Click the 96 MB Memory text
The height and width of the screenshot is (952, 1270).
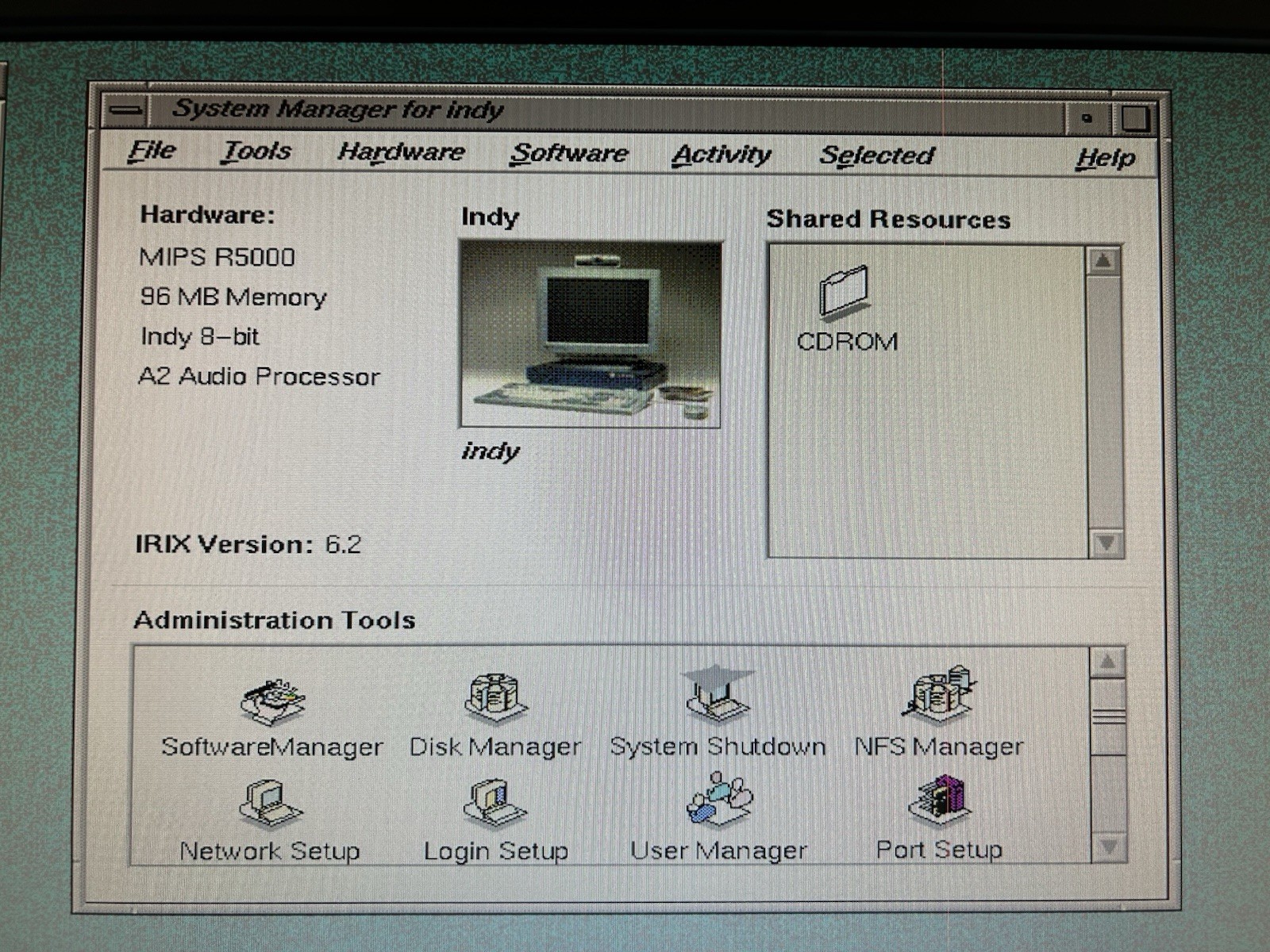[233, 297]
